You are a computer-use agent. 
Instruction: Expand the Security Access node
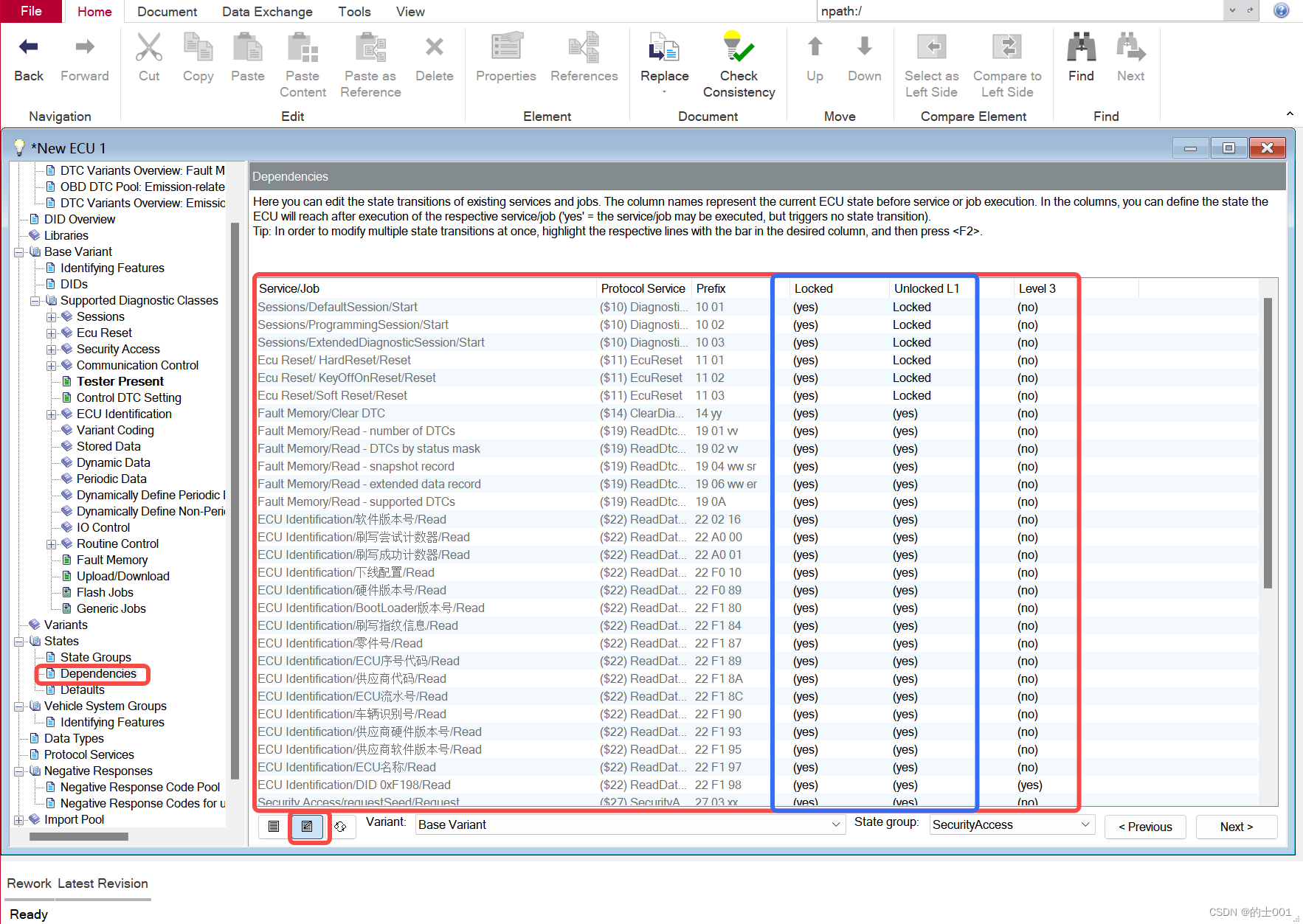pos(51,350)
